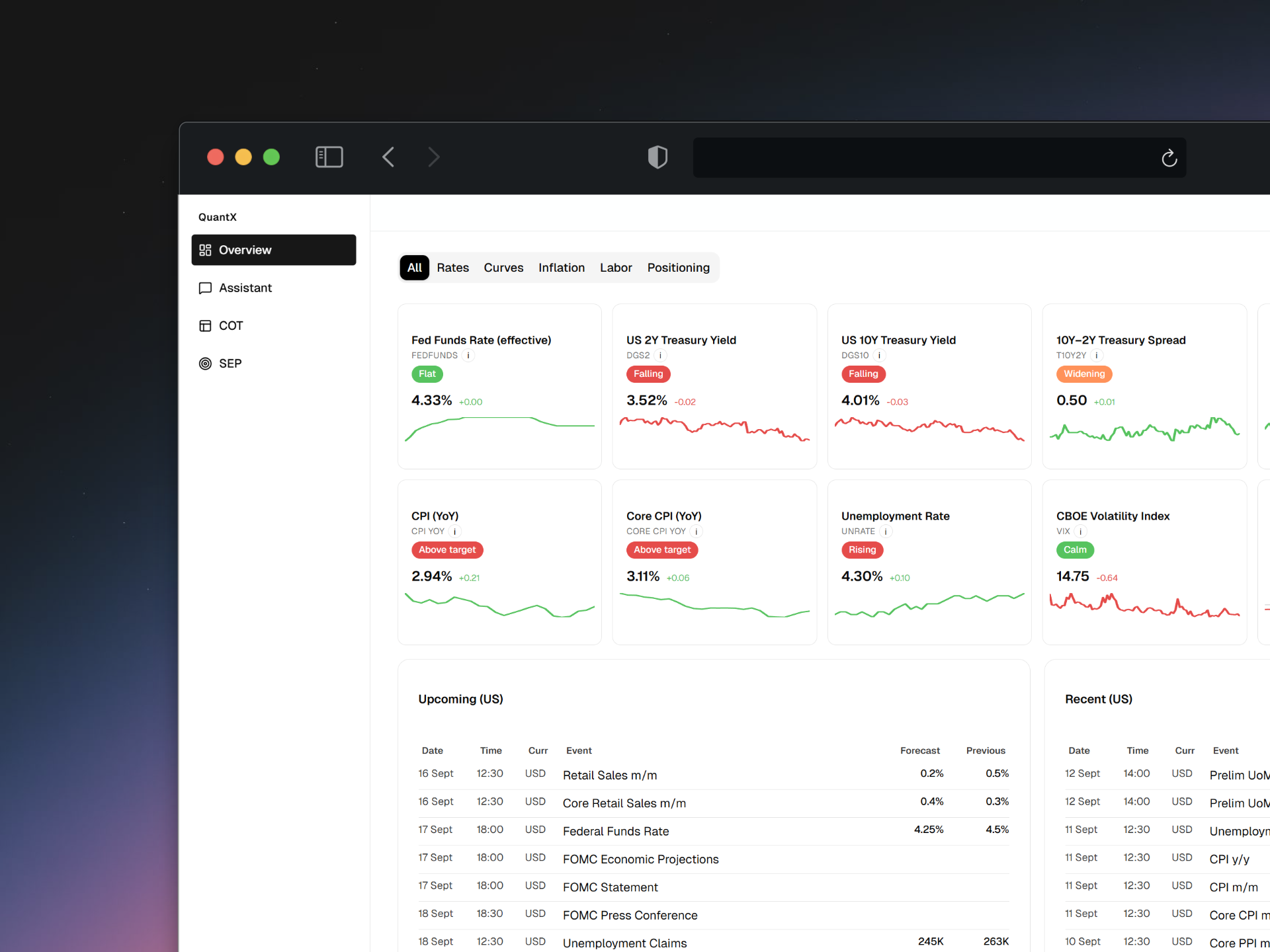
Task: Open the Federal Funds Rate event row
Action: click(615, 832)
